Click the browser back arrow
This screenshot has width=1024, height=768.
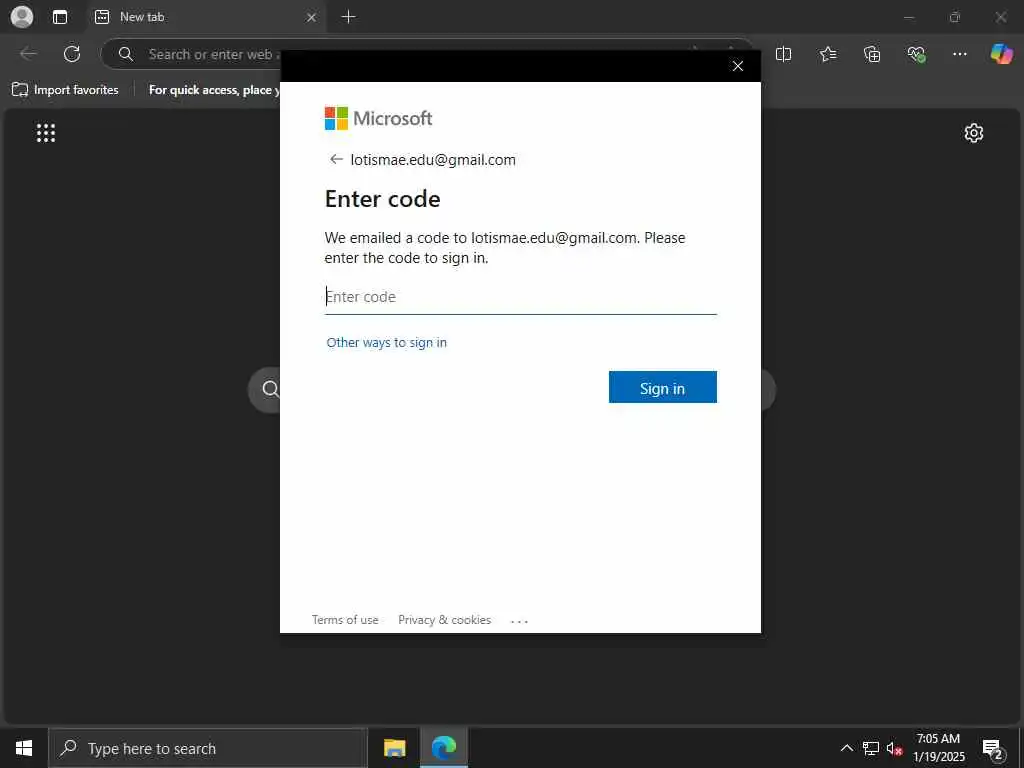(29, 54)
